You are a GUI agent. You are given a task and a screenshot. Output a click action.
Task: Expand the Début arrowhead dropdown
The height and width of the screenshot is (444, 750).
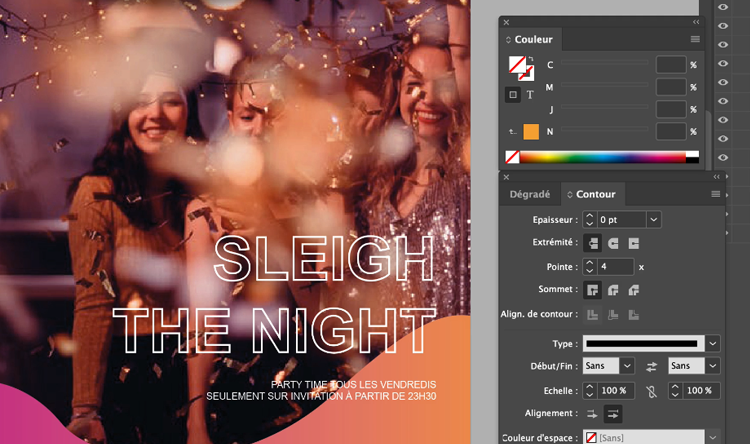(625, 366)
